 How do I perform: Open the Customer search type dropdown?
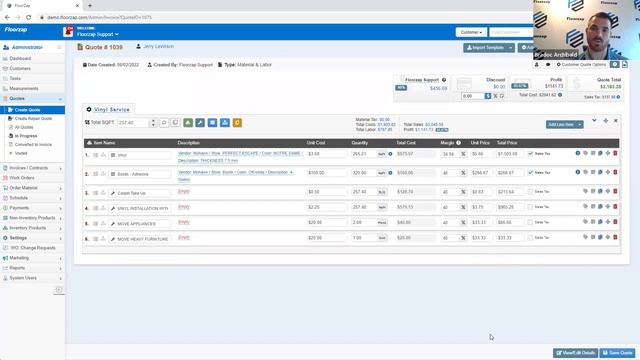tap(471, 32)
